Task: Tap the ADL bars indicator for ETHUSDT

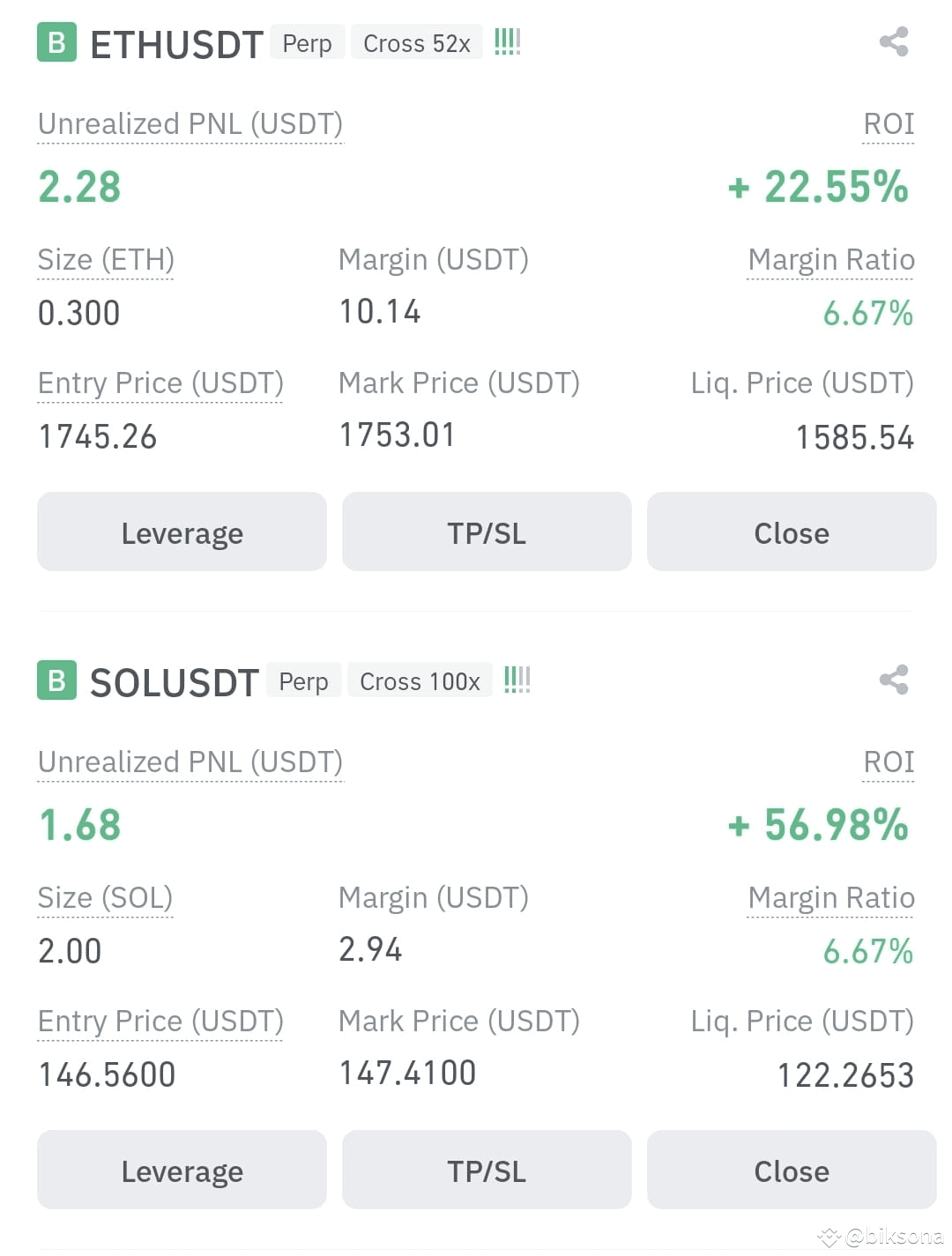Action: click(x=508, y=41)
